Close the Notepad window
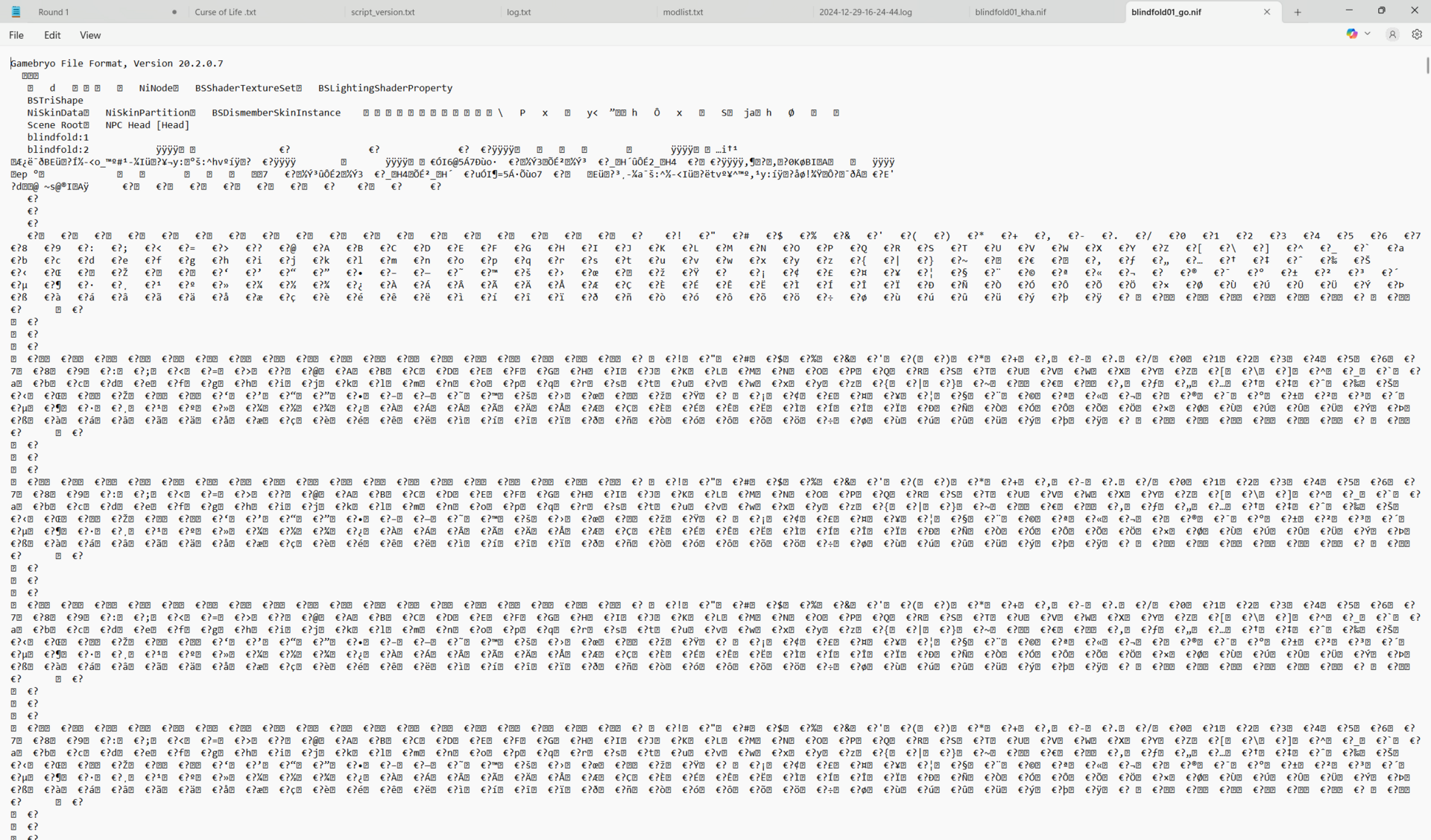Screen dimensions: 1431x840 point(1415,10)
